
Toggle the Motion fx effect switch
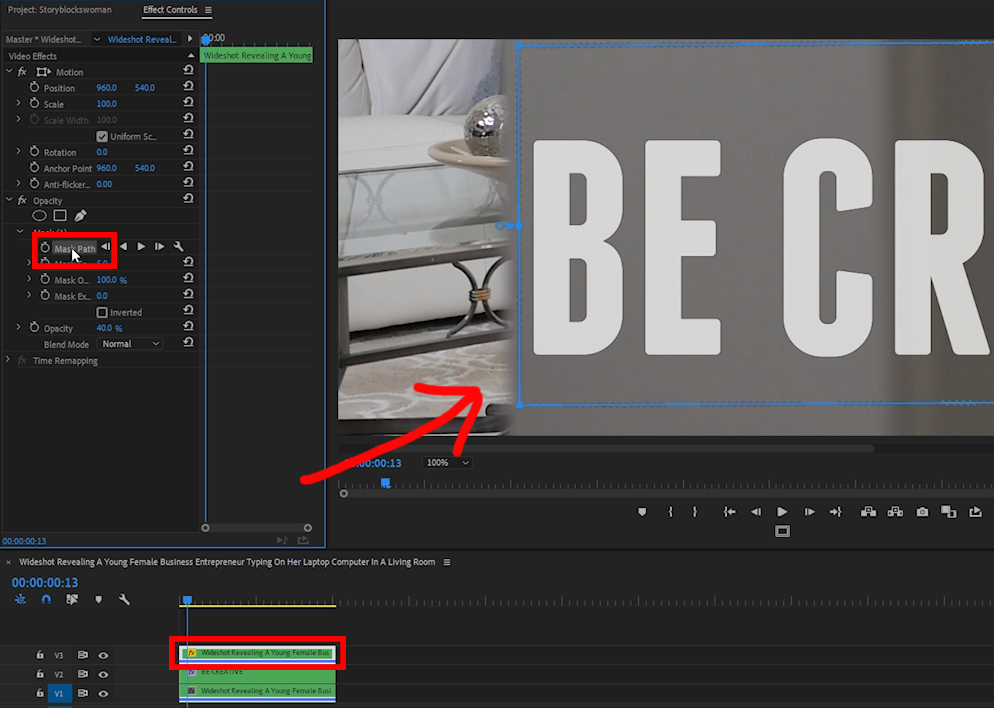click(22, 72)
